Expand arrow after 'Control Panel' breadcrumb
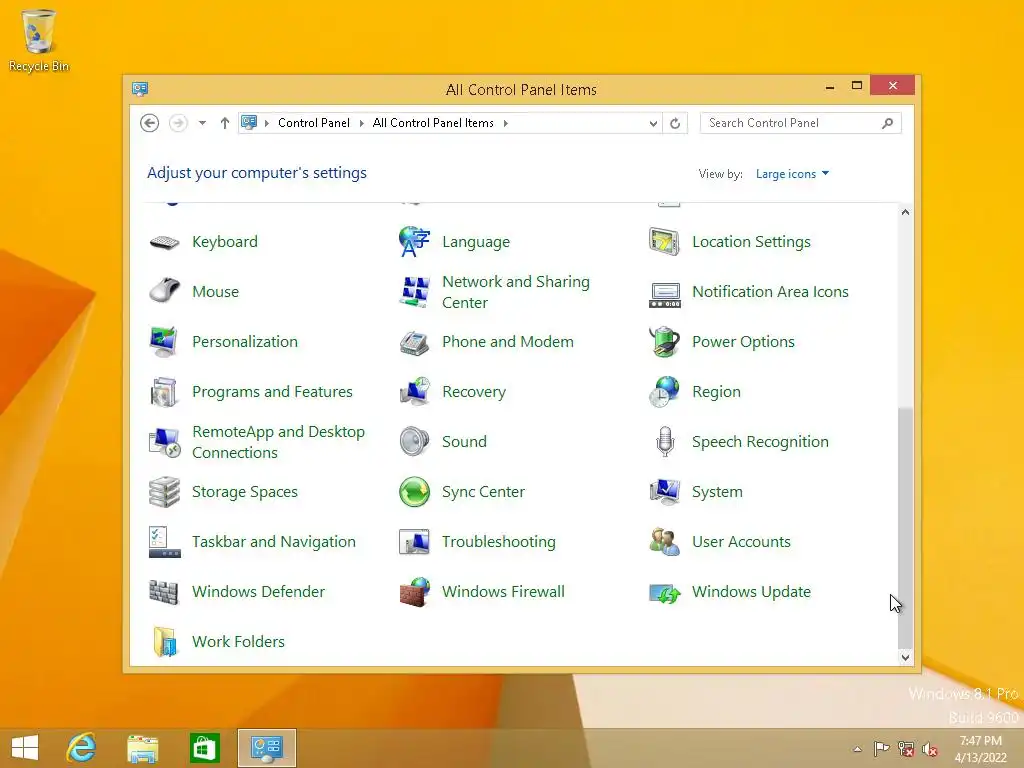The image size is (1024, 768). click(361, 123)
